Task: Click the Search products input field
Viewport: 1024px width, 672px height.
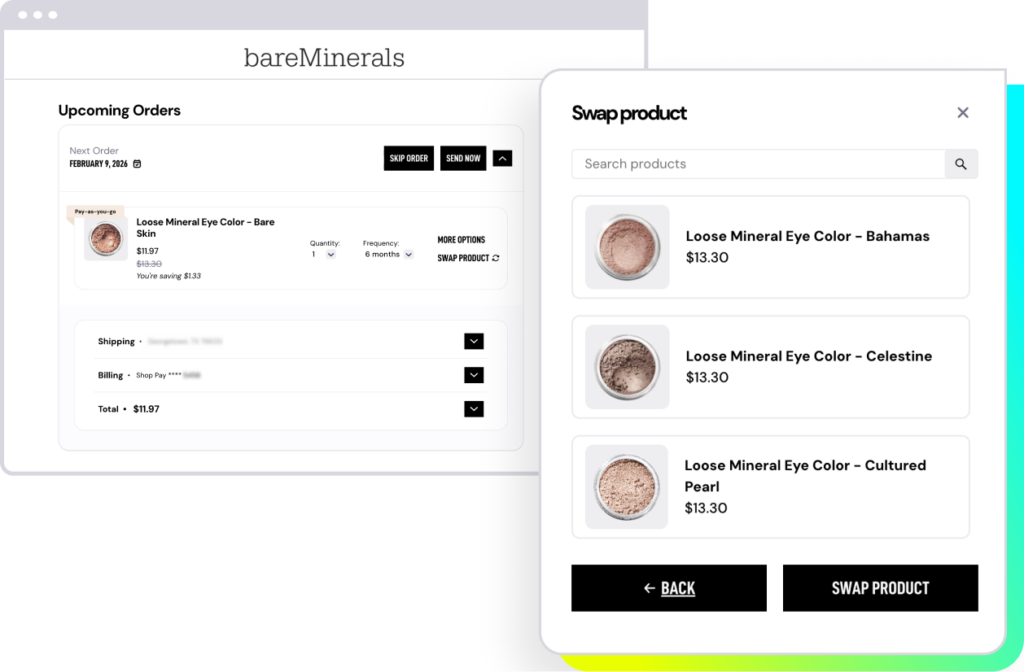Action: 758,164
